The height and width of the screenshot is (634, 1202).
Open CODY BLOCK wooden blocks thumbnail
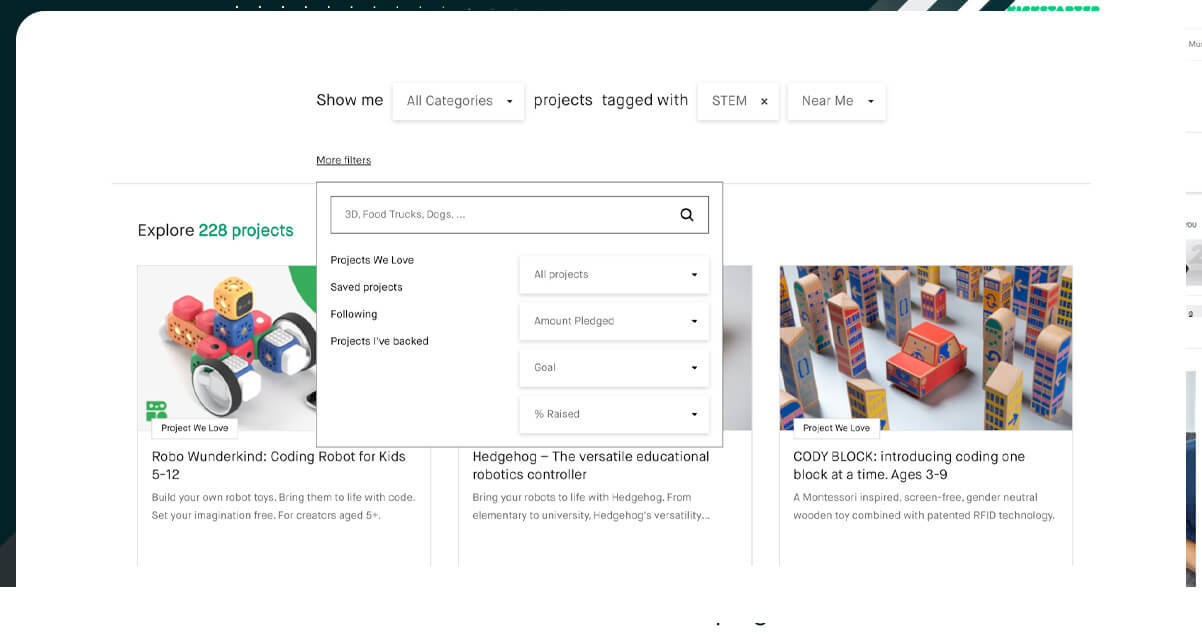[926, 348]
